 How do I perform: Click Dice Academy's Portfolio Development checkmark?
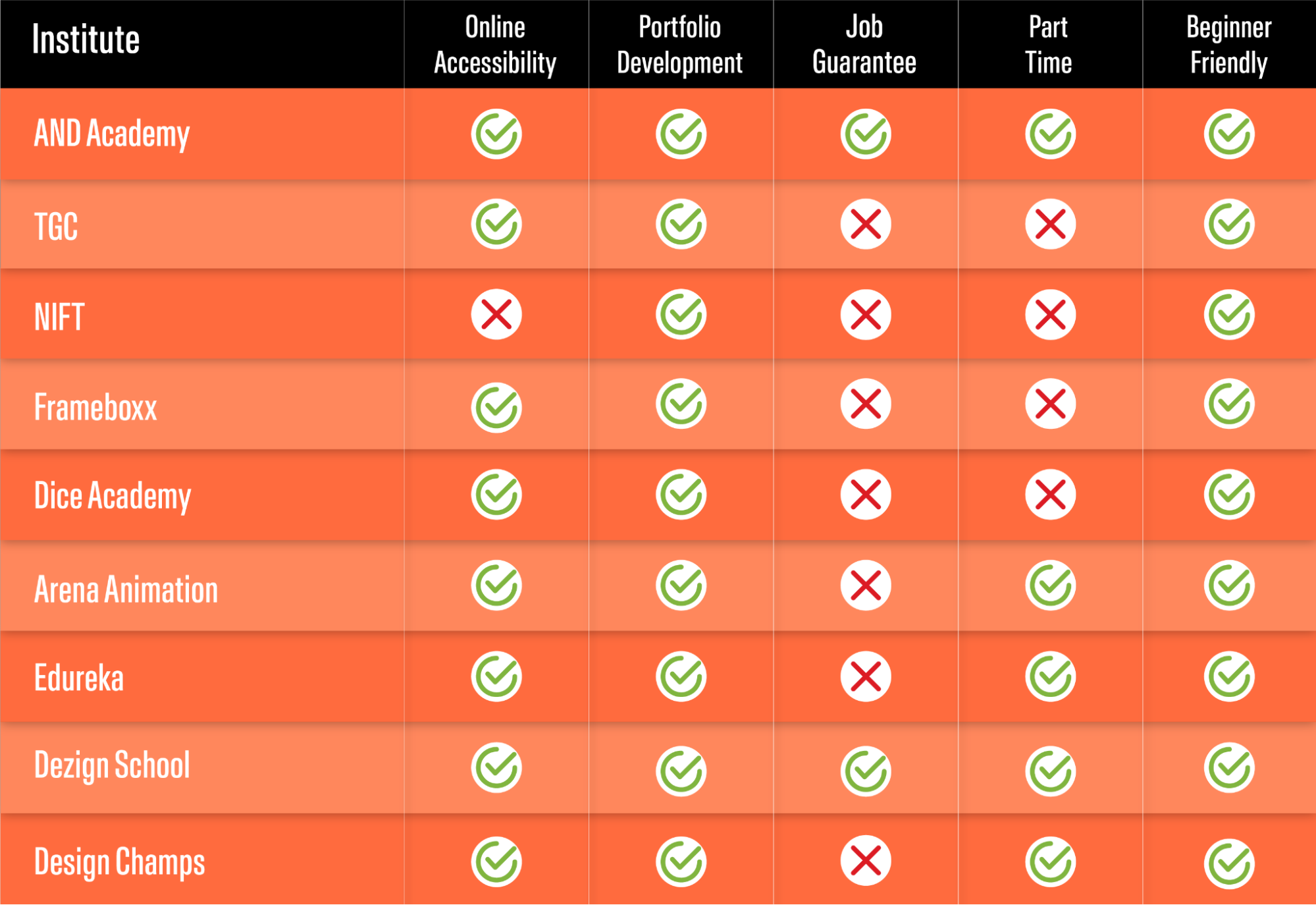[x=681, y=495]
